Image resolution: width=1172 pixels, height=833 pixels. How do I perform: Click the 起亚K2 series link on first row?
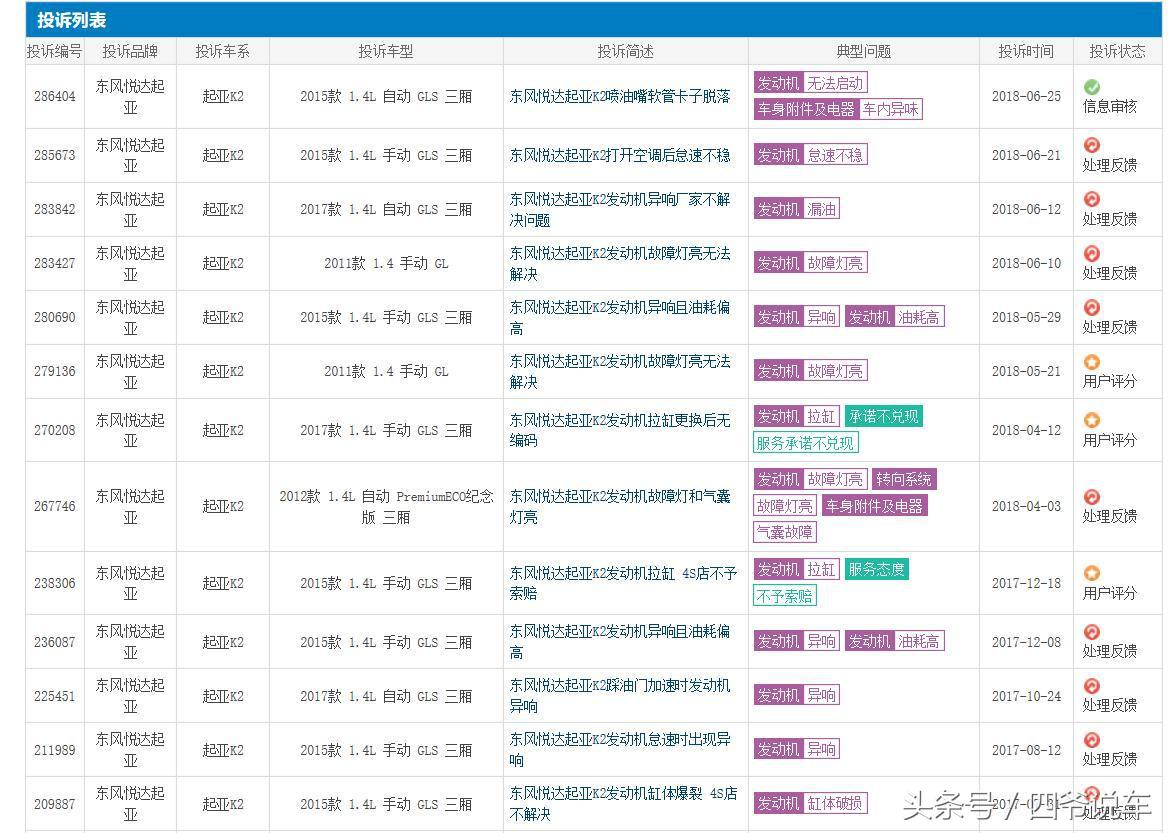(222, 96)
